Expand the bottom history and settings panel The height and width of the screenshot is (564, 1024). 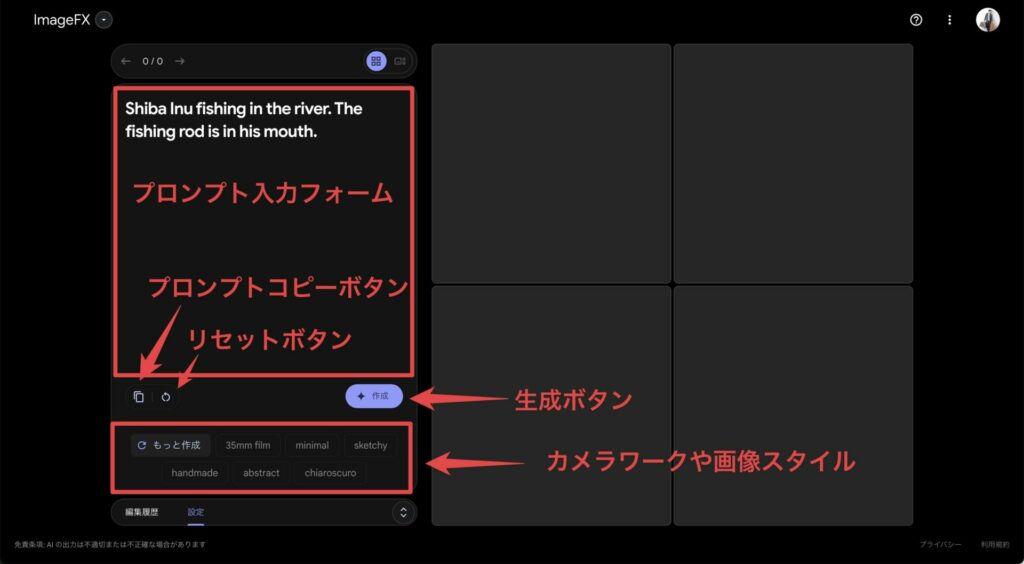click(x=403, y=512)
